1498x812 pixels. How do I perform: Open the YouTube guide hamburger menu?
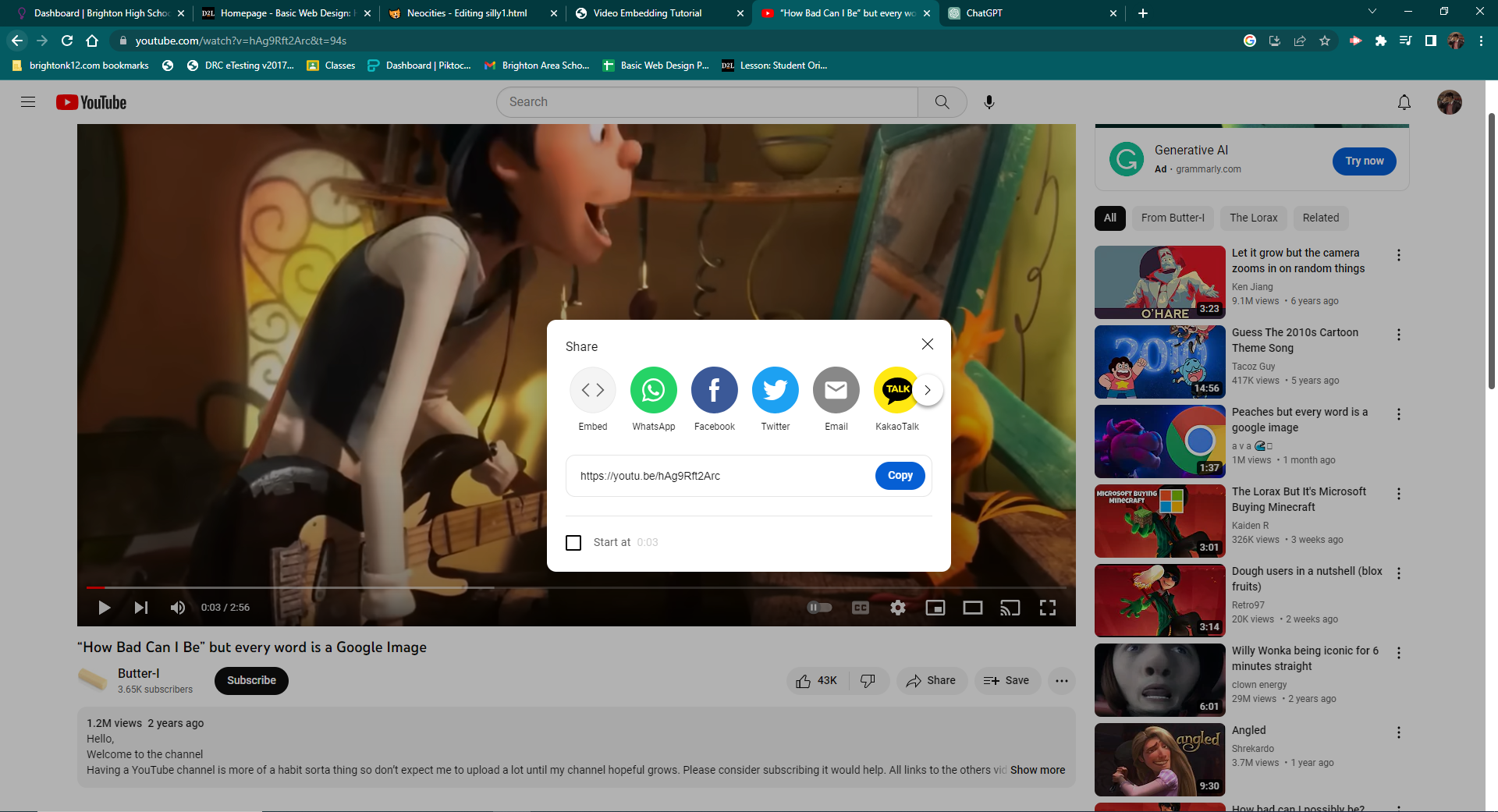[x=28, y=102]
